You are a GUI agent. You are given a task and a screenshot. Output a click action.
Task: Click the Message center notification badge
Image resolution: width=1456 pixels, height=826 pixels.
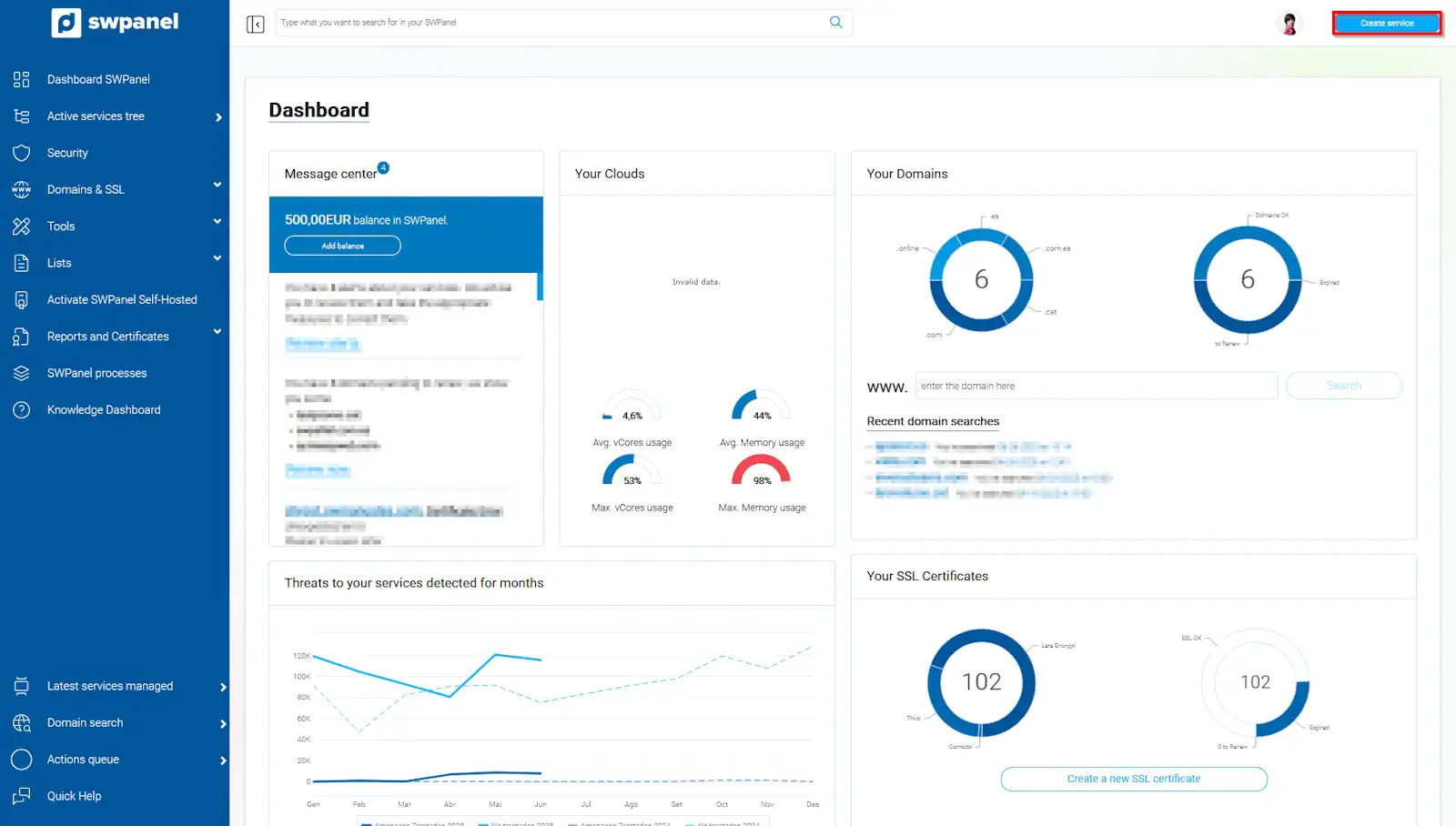click(x=383, y=167)
